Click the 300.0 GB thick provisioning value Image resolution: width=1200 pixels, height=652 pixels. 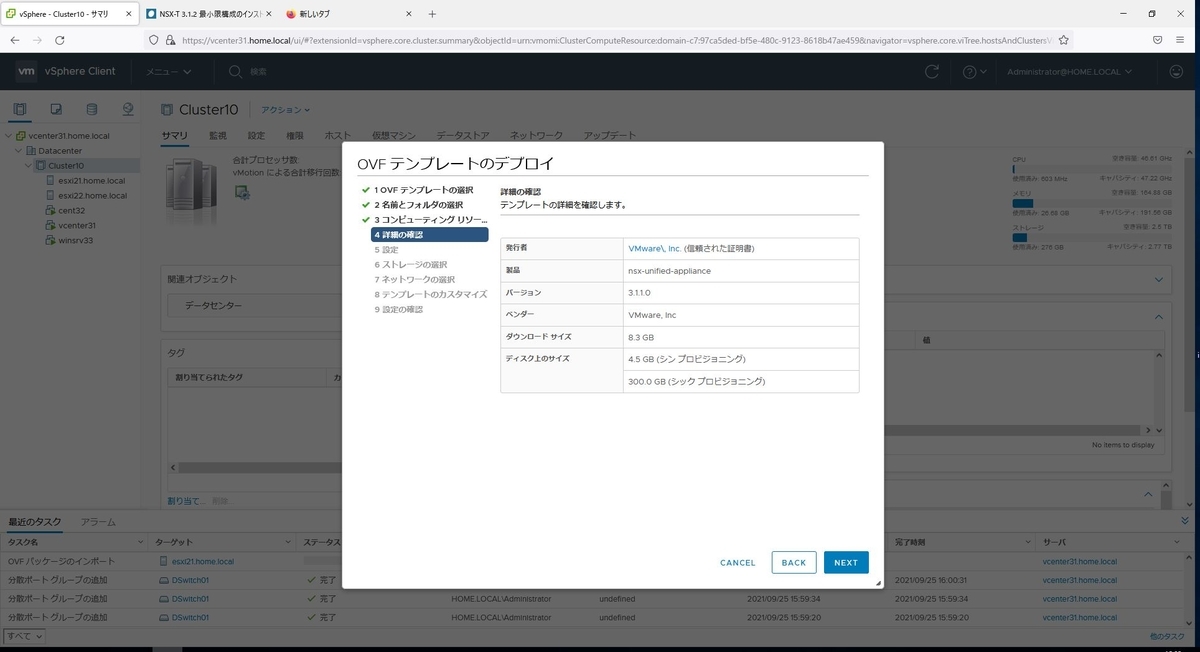tap(696, 382)
